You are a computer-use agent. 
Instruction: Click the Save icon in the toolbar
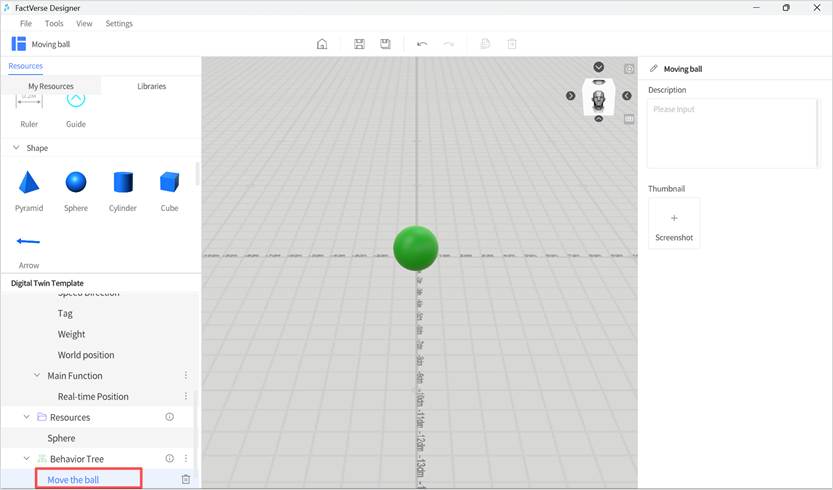pyautogui.click(x=359, y=44)
